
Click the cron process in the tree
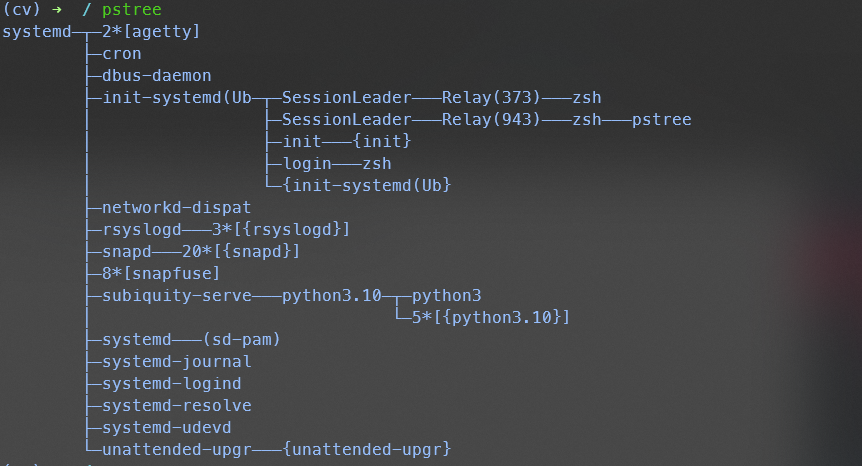(121, 54)
